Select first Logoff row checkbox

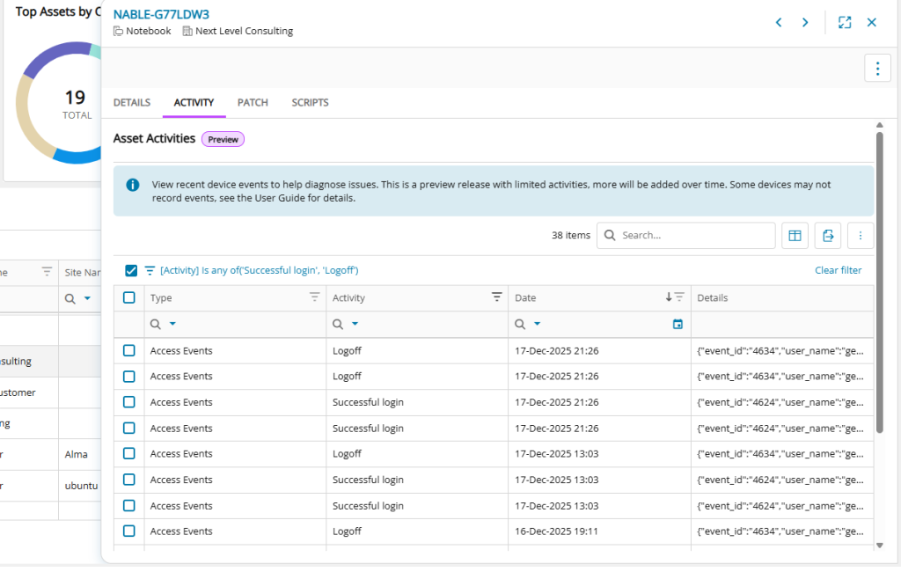tap(129, 351)
